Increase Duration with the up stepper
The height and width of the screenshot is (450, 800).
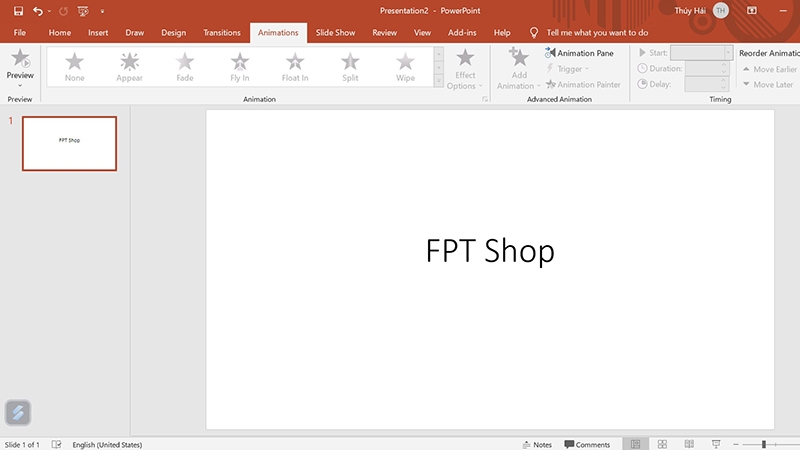724,65
